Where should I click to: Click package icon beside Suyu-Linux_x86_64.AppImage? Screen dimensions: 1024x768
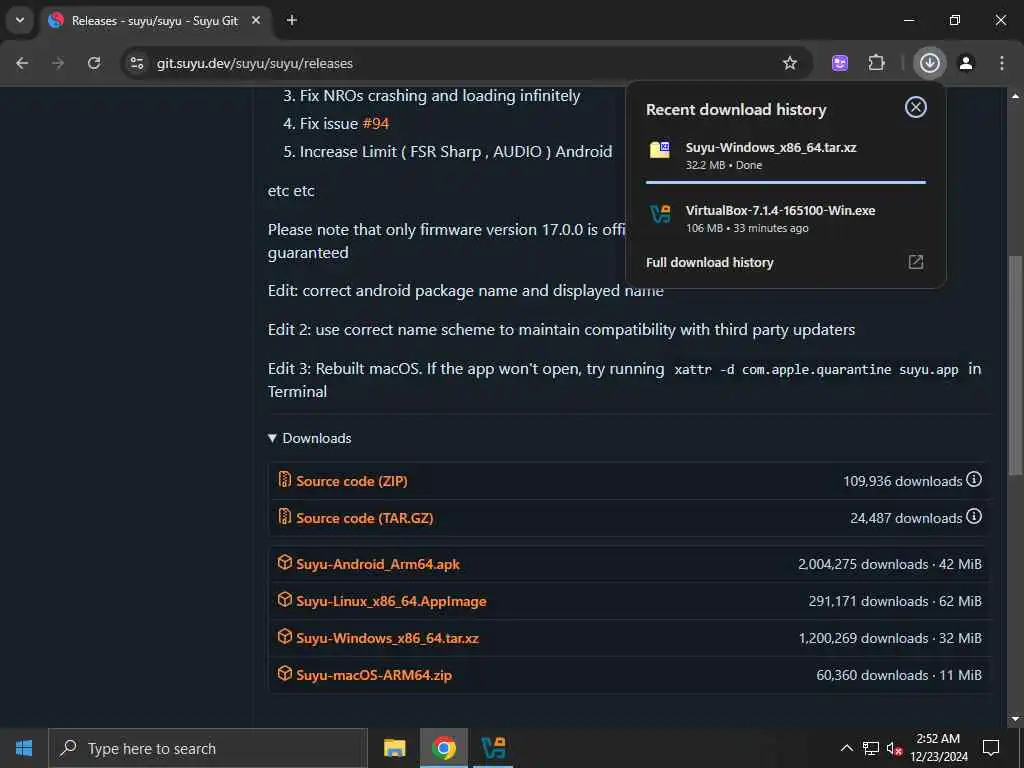pyautogui.click(x=284, y=600)
